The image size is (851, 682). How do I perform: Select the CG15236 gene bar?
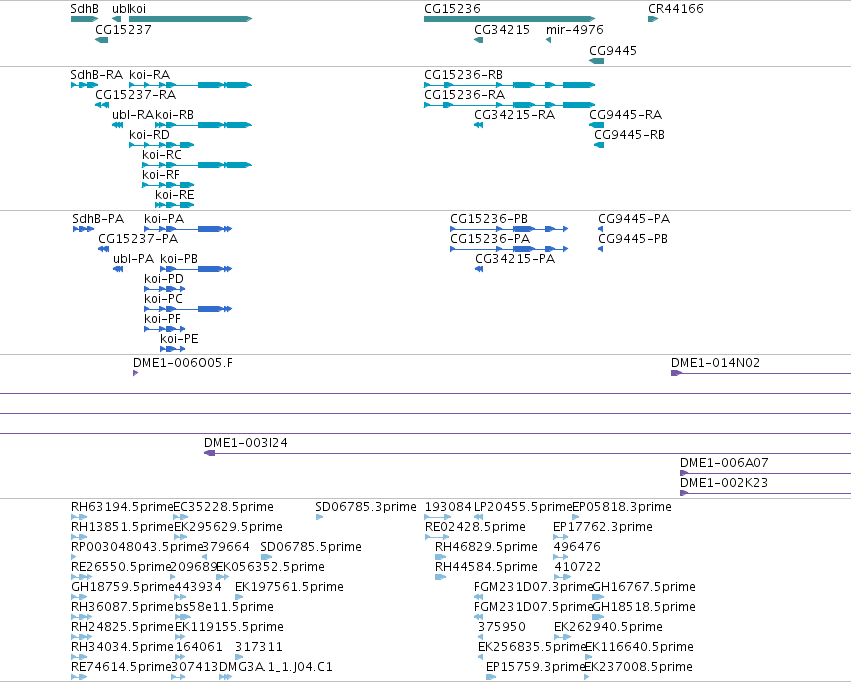click(509, 19)
